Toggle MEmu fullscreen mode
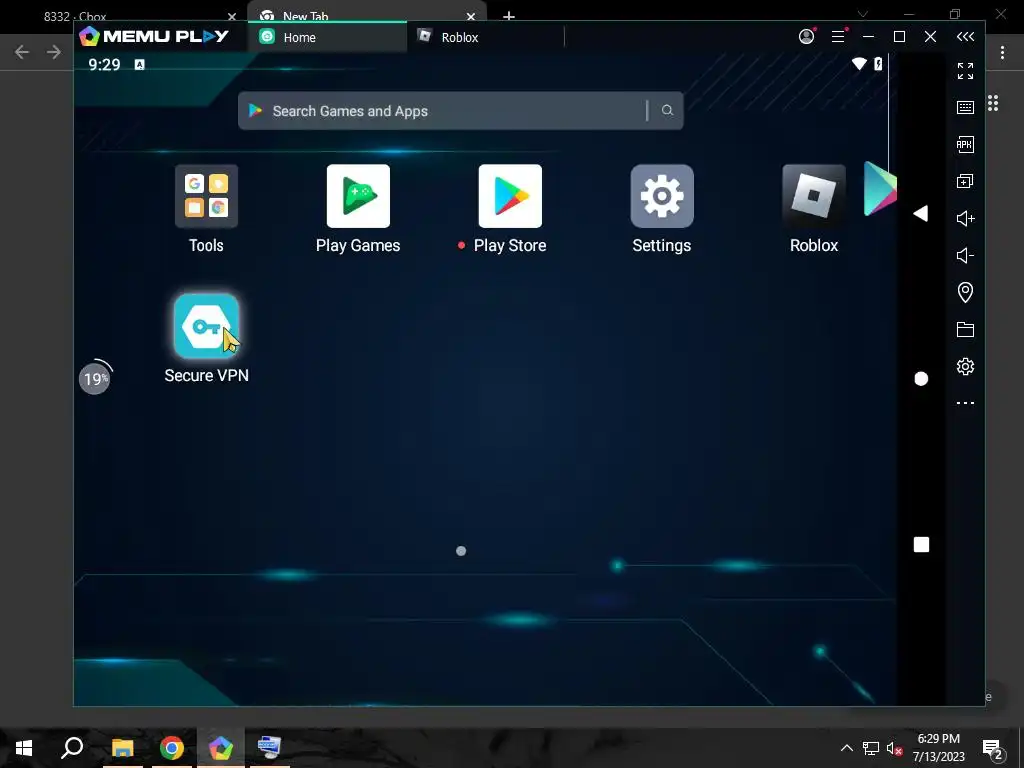Image resolution: width=1024 pixels, height=768 pixels. pos(965,71)
